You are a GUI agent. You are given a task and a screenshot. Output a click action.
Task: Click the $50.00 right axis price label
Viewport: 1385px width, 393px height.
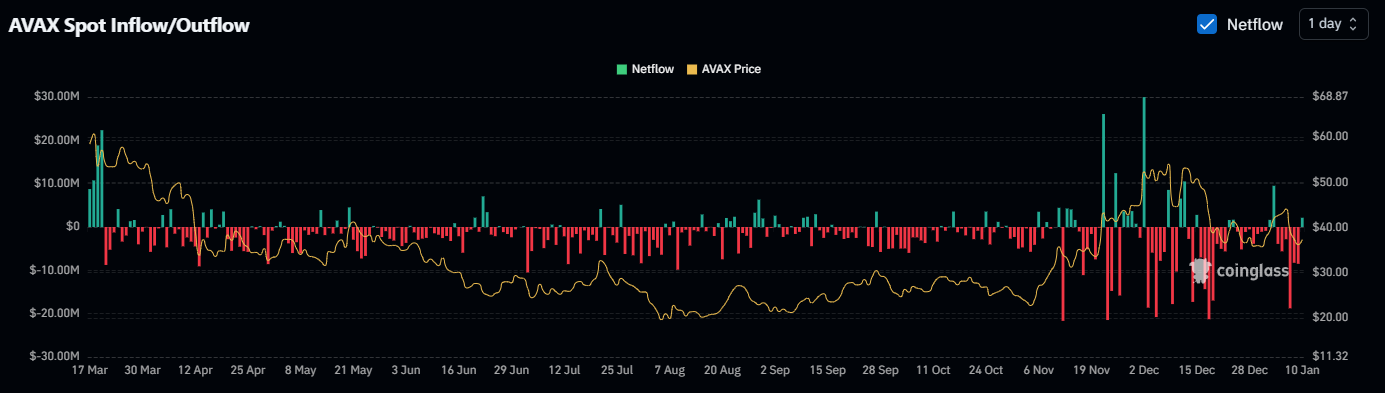click(1330, 182)
